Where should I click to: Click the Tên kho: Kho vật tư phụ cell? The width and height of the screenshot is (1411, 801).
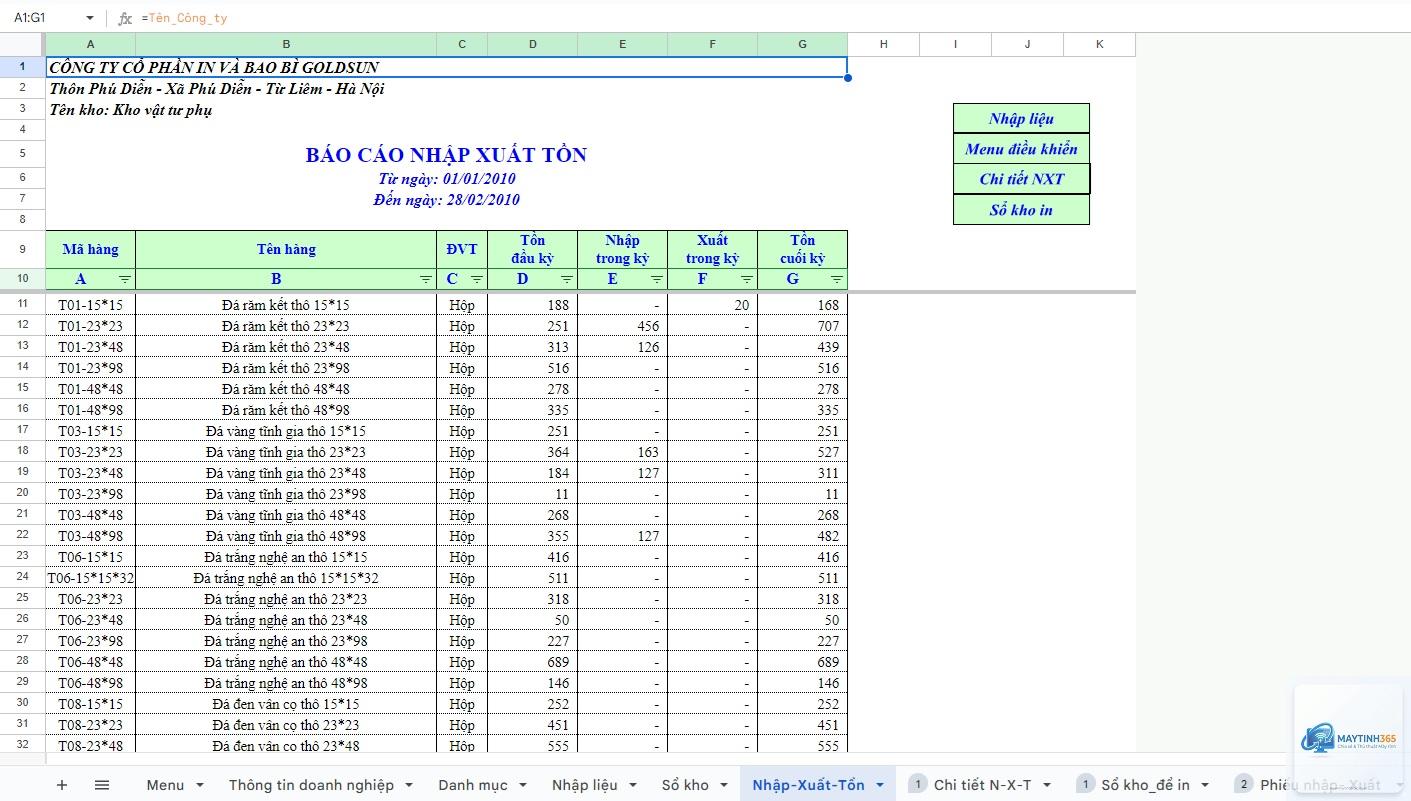tap(131, 110)
